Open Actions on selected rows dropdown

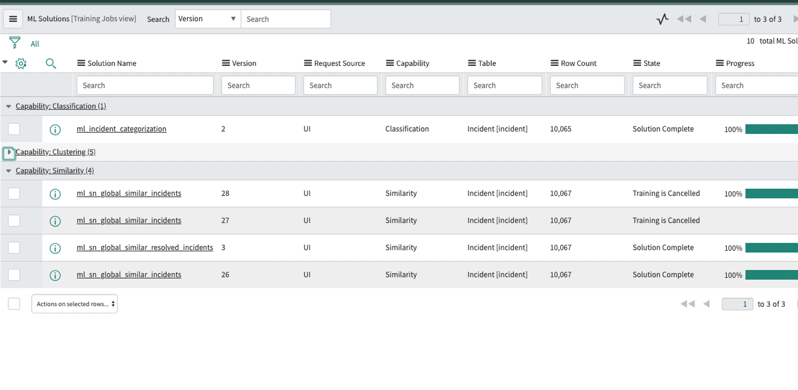(x=74, y=304)
